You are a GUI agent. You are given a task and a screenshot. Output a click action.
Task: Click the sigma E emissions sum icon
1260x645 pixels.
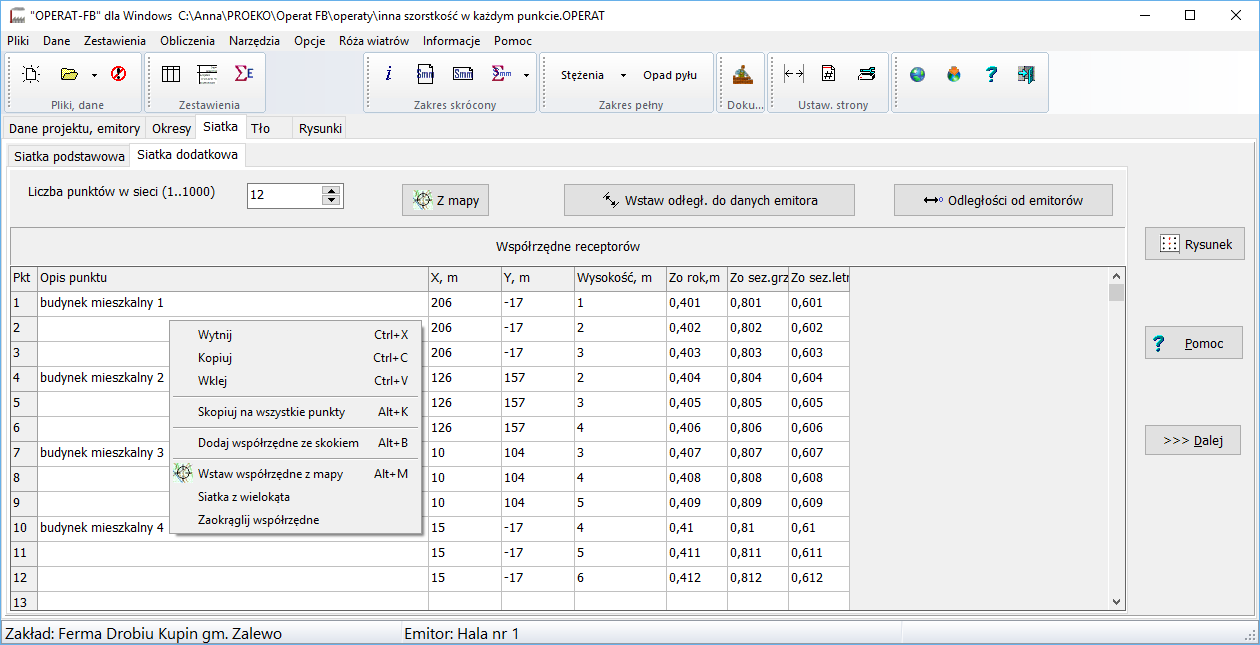[244, 74]
